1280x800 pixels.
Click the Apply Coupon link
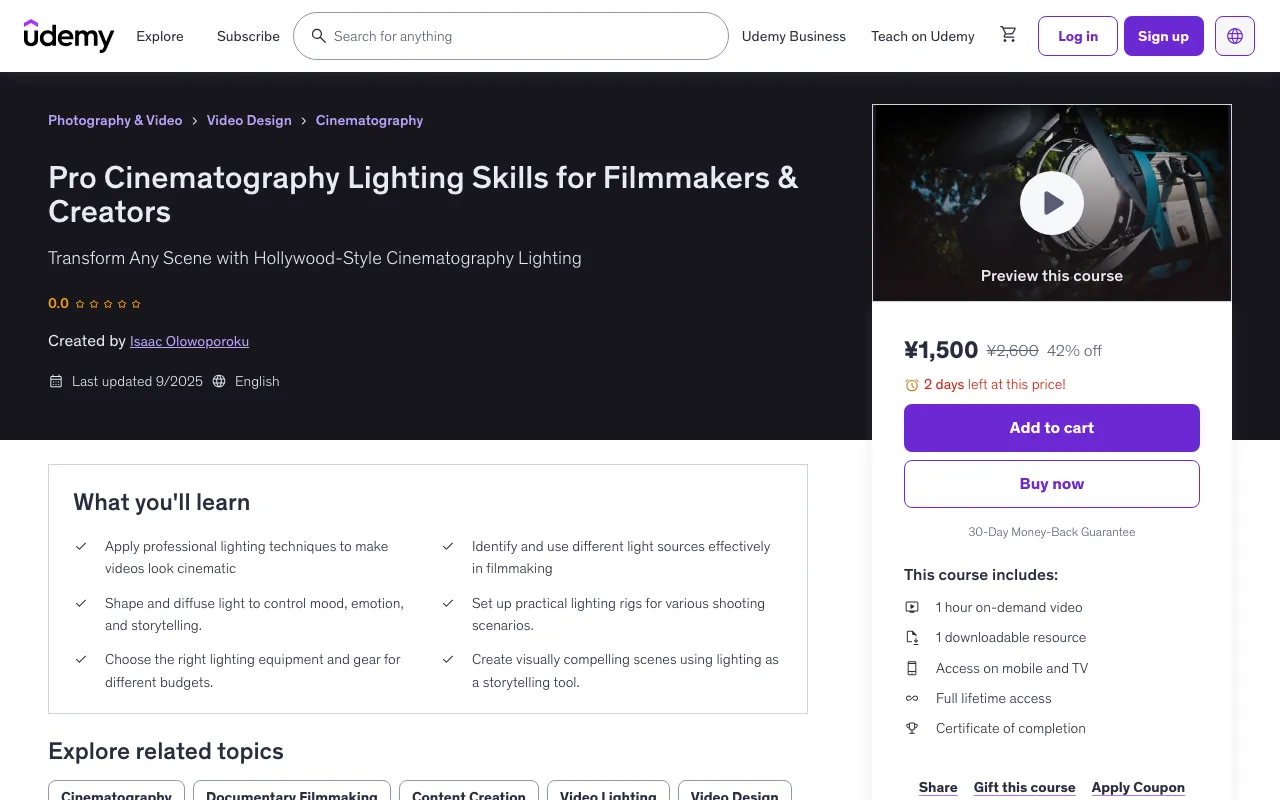(1137, 787)
